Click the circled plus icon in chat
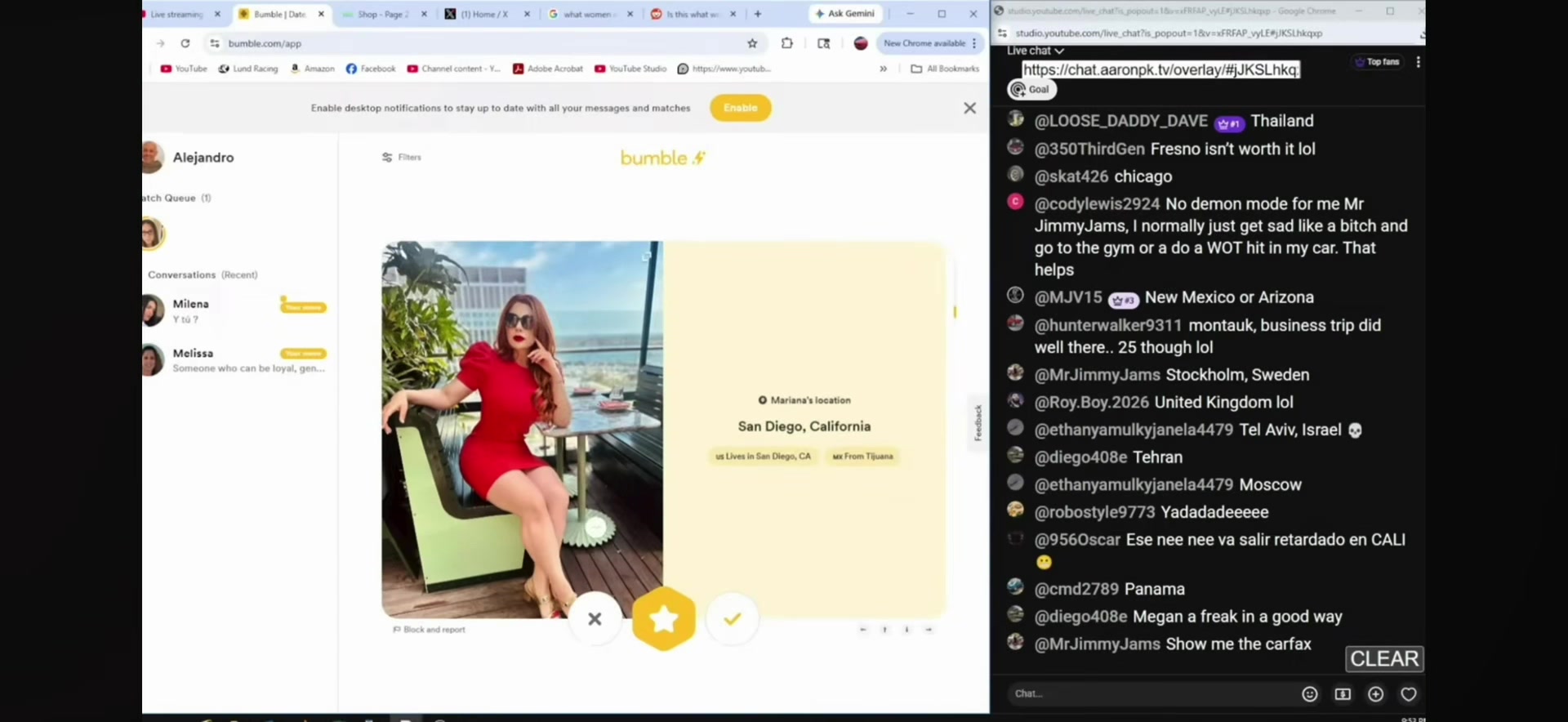The height and width of the screenshot is (722, 1568). pyautogui.click(x=1375, y=694)
